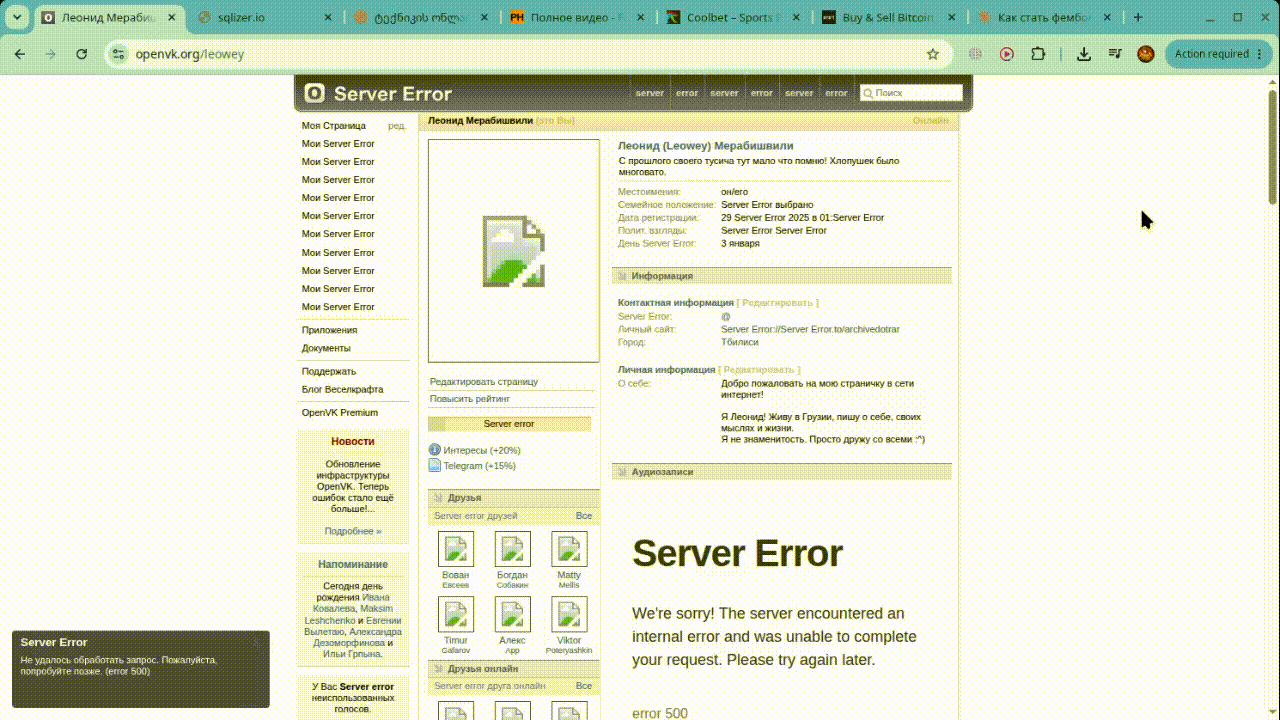This screenshot has width=1280, height=720.
Task: Open friend Вован Евсеев's avatar
Action: 456,549
